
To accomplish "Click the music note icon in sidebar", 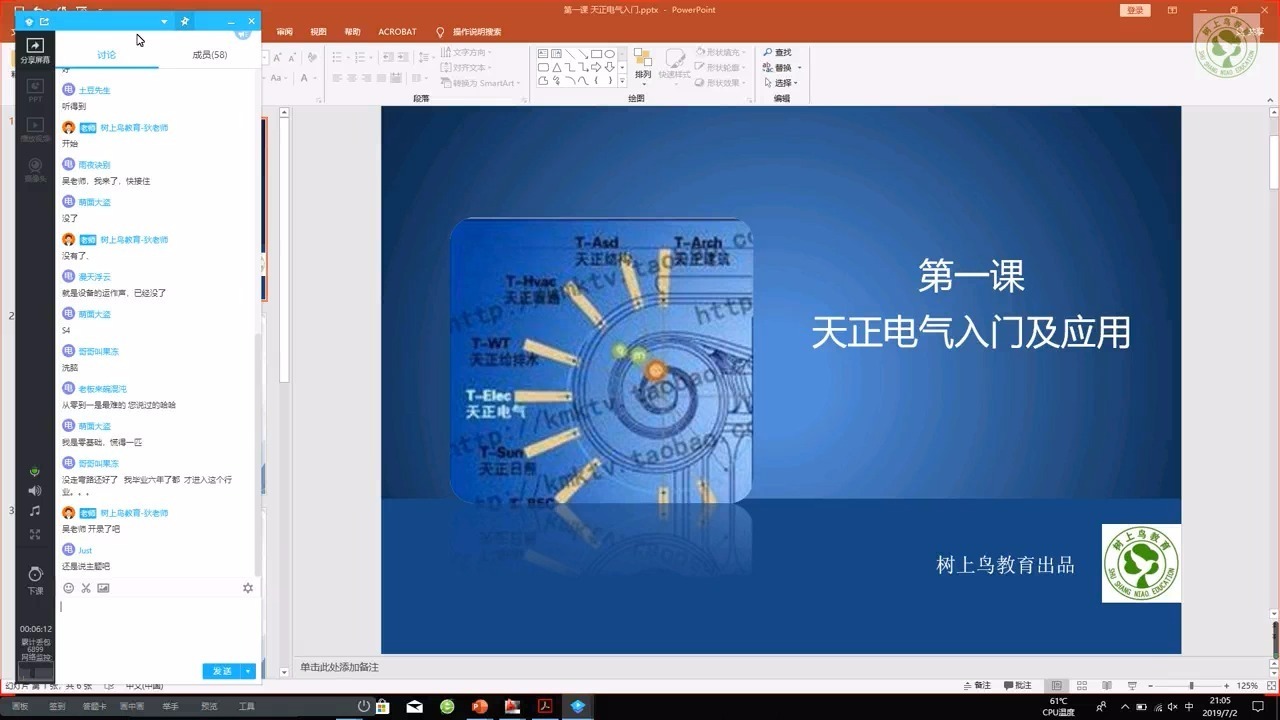I will coord(35,511).
